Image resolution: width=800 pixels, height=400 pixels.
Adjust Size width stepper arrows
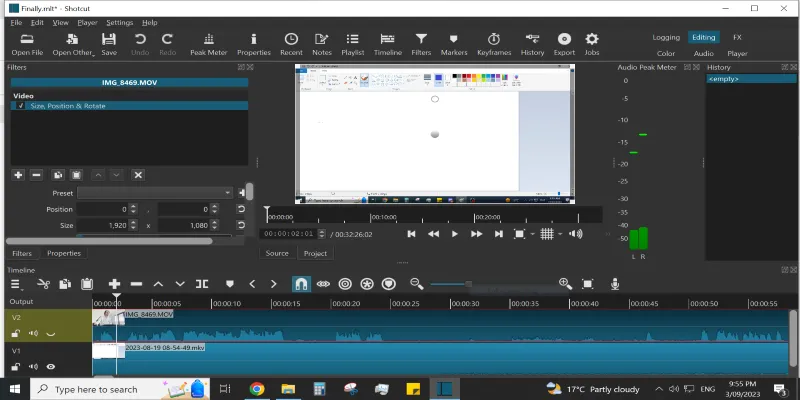[133, 225]
